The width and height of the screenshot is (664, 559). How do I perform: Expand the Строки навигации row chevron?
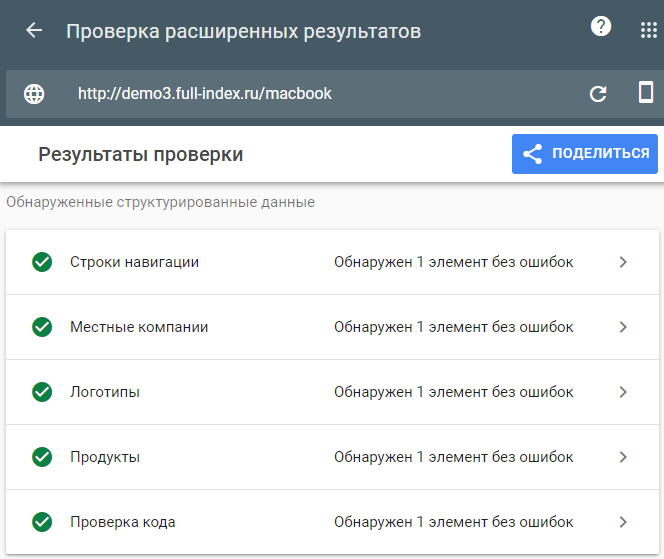(623, 262)
